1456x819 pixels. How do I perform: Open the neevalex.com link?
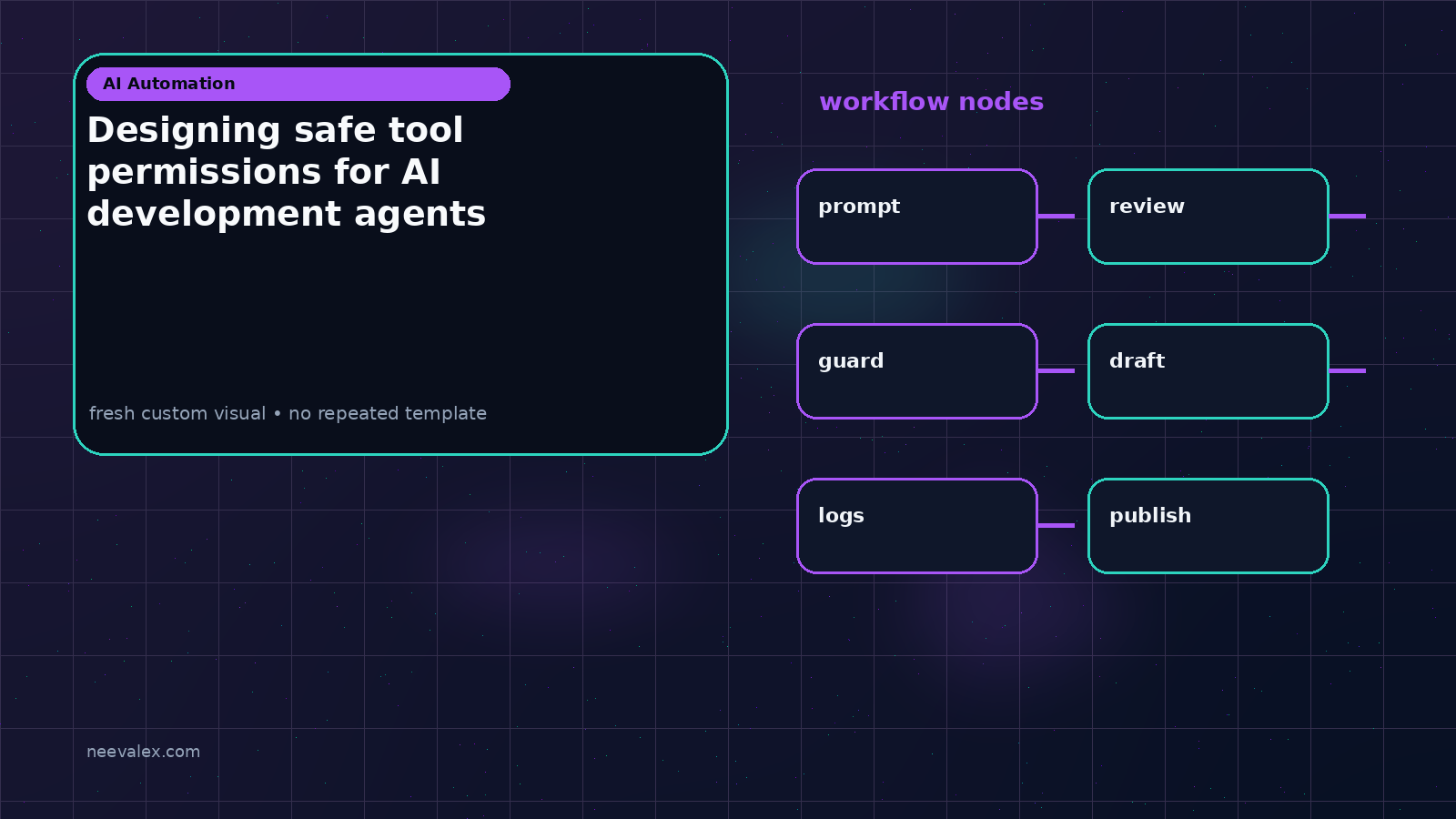click(143, 752)
